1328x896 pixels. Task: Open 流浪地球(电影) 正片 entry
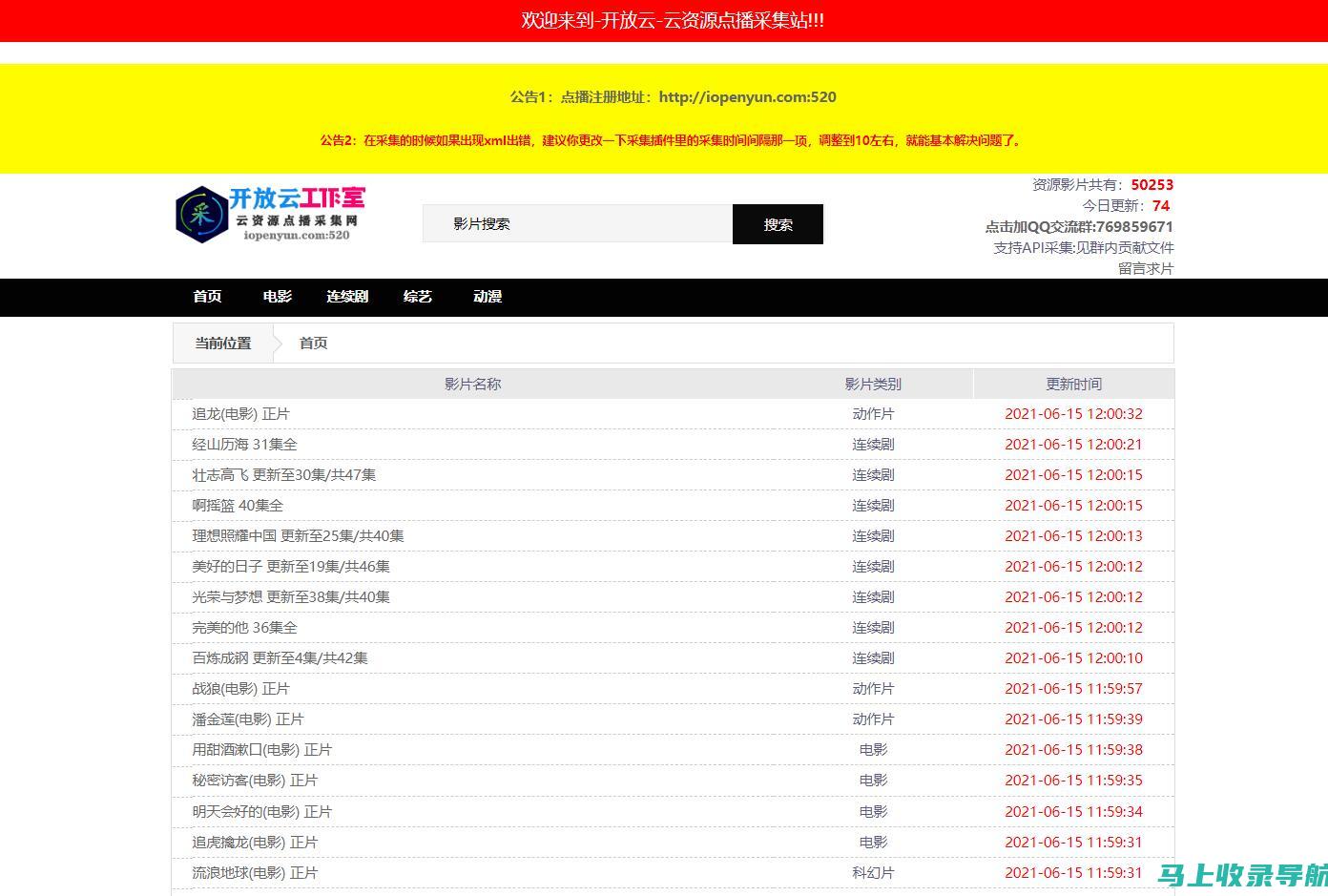pos(255,872)
